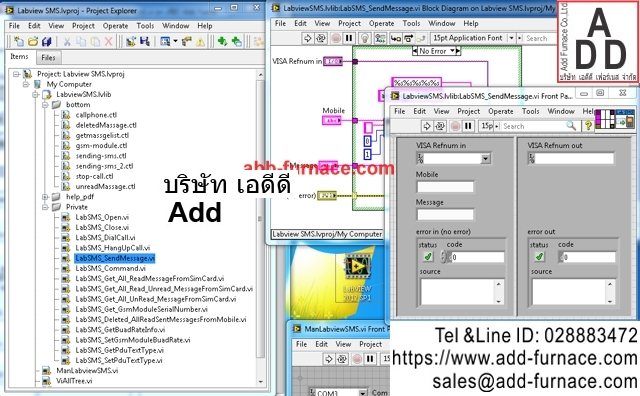Click Paste icon in Project Explorer toolbar
The image size is (640, 396).
pyautogui.click(x=95, y=41)
